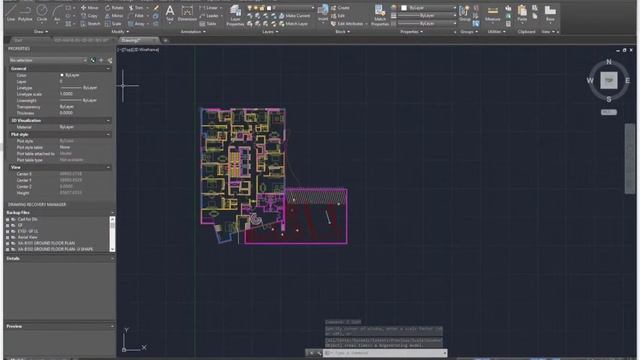Select the Polyline tool
Image resolution: width=640 pixels, height=360 pixels.
pos(25,12)
